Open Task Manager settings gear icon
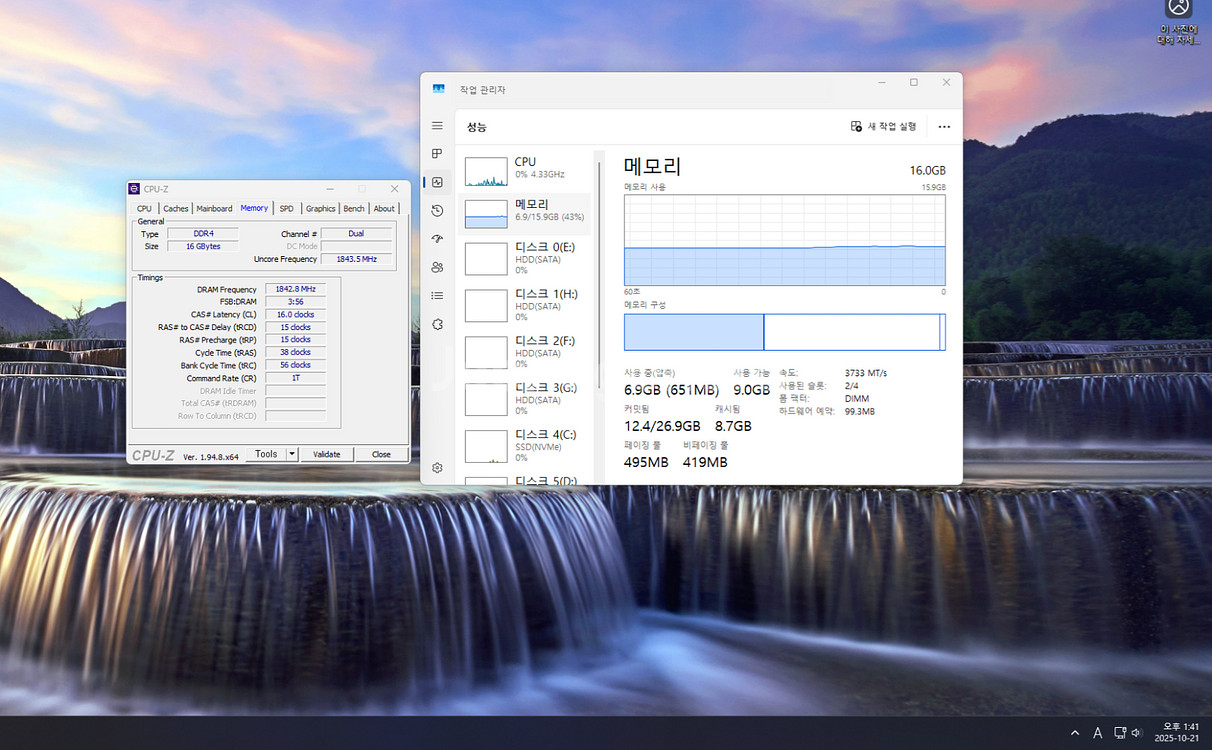This screenshot has height=750, width=1212. point(437,468)
